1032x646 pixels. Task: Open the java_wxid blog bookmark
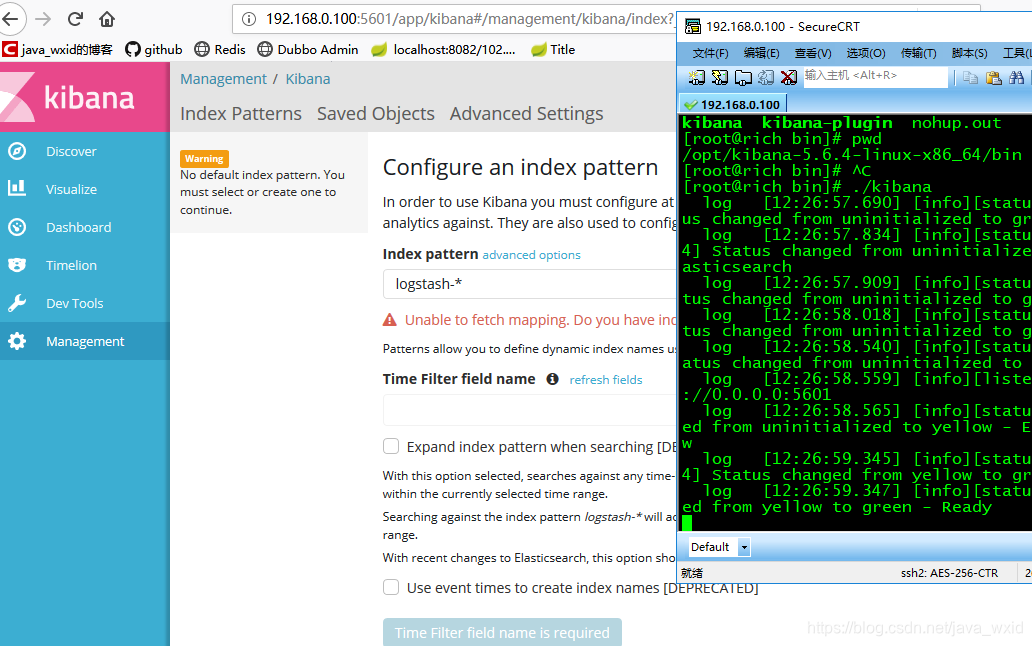[x=57, y=49]
